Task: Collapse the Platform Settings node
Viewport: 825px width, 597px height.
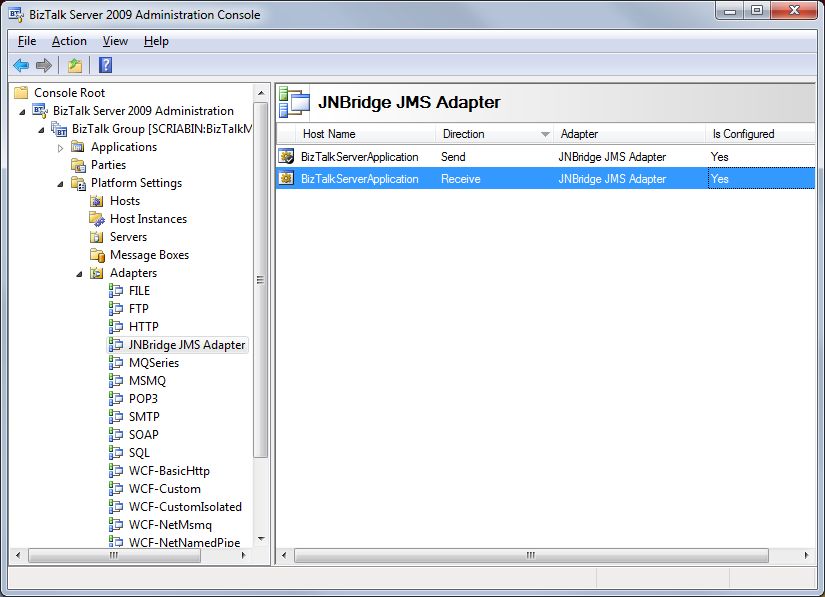Action: coord(60,184)
